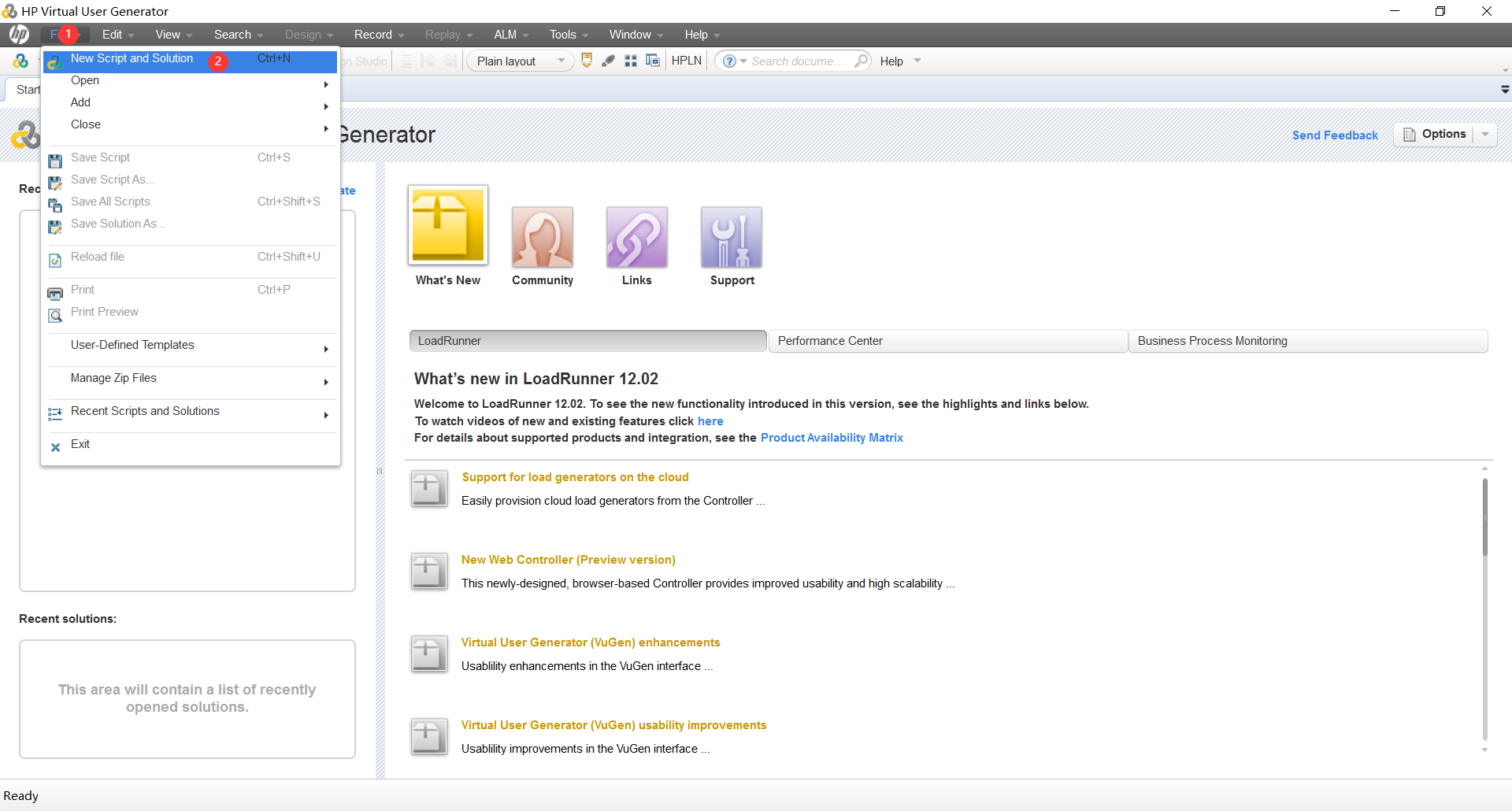Select the LoadRunner tab
Viewport: 1512px width, 811px height.
click(587, 341)
